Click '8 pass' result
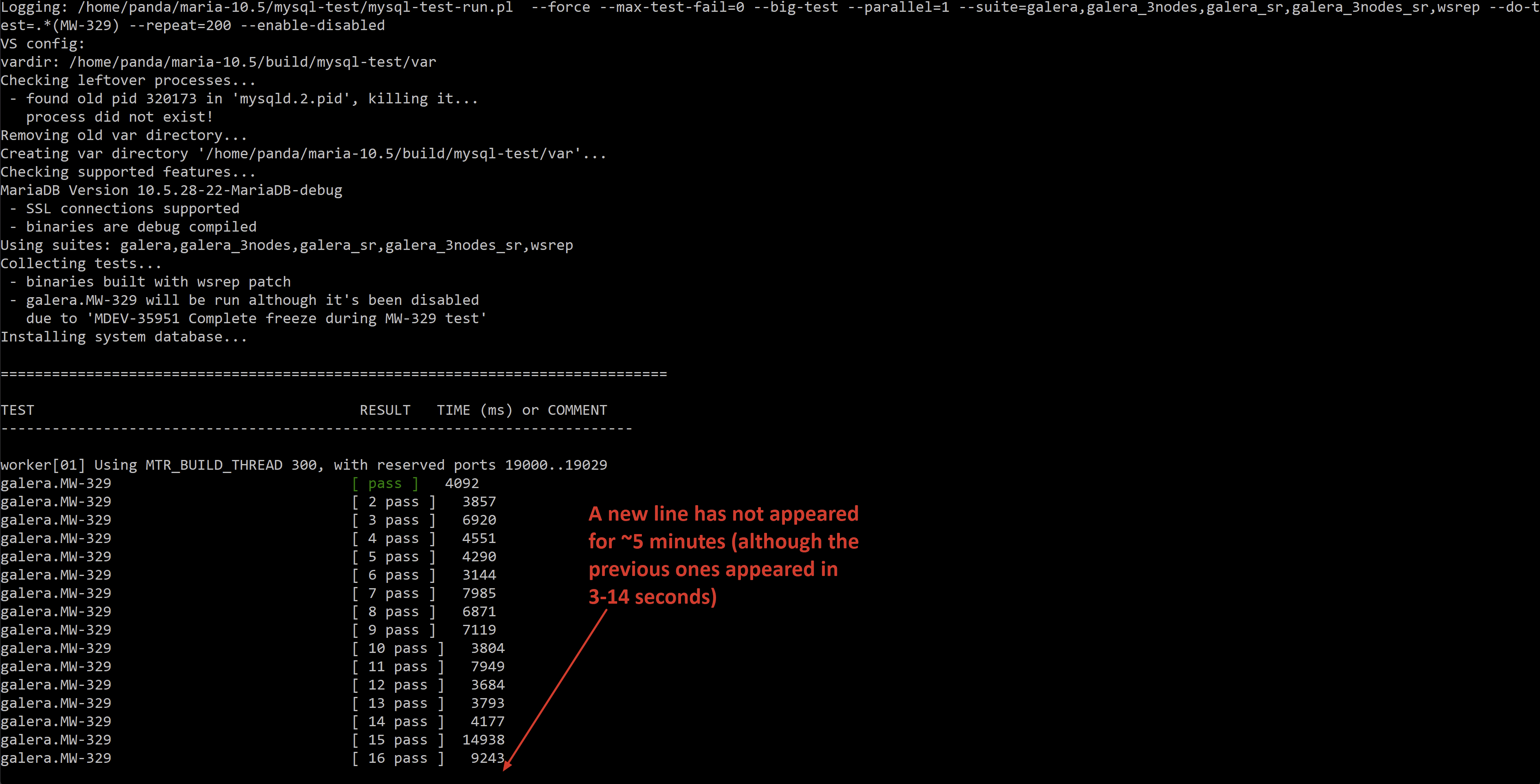This screenshot has width=1540, height=784. point(393,612)
